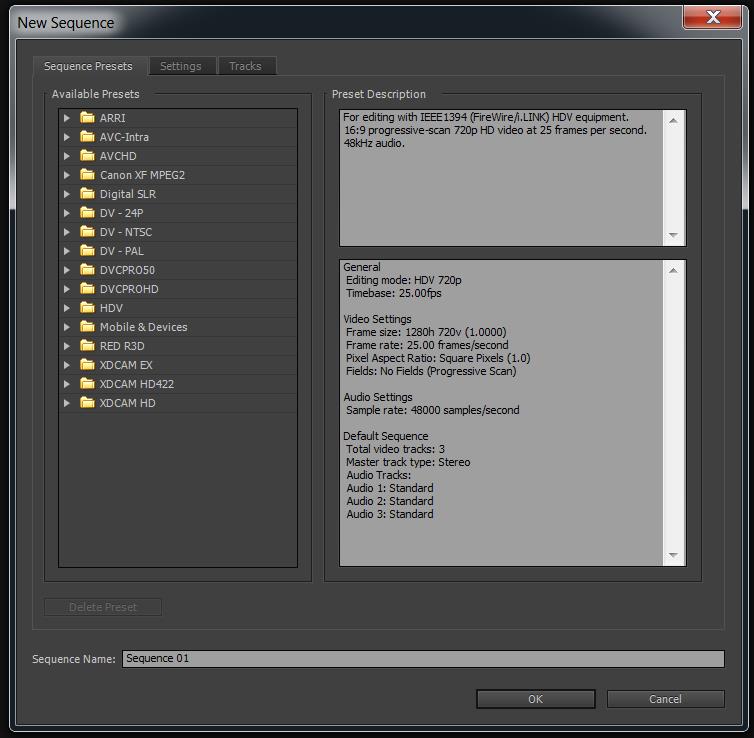Expand the AVC-Intra preset group
This screenshot has height=738, width=754.
[67, 137]
